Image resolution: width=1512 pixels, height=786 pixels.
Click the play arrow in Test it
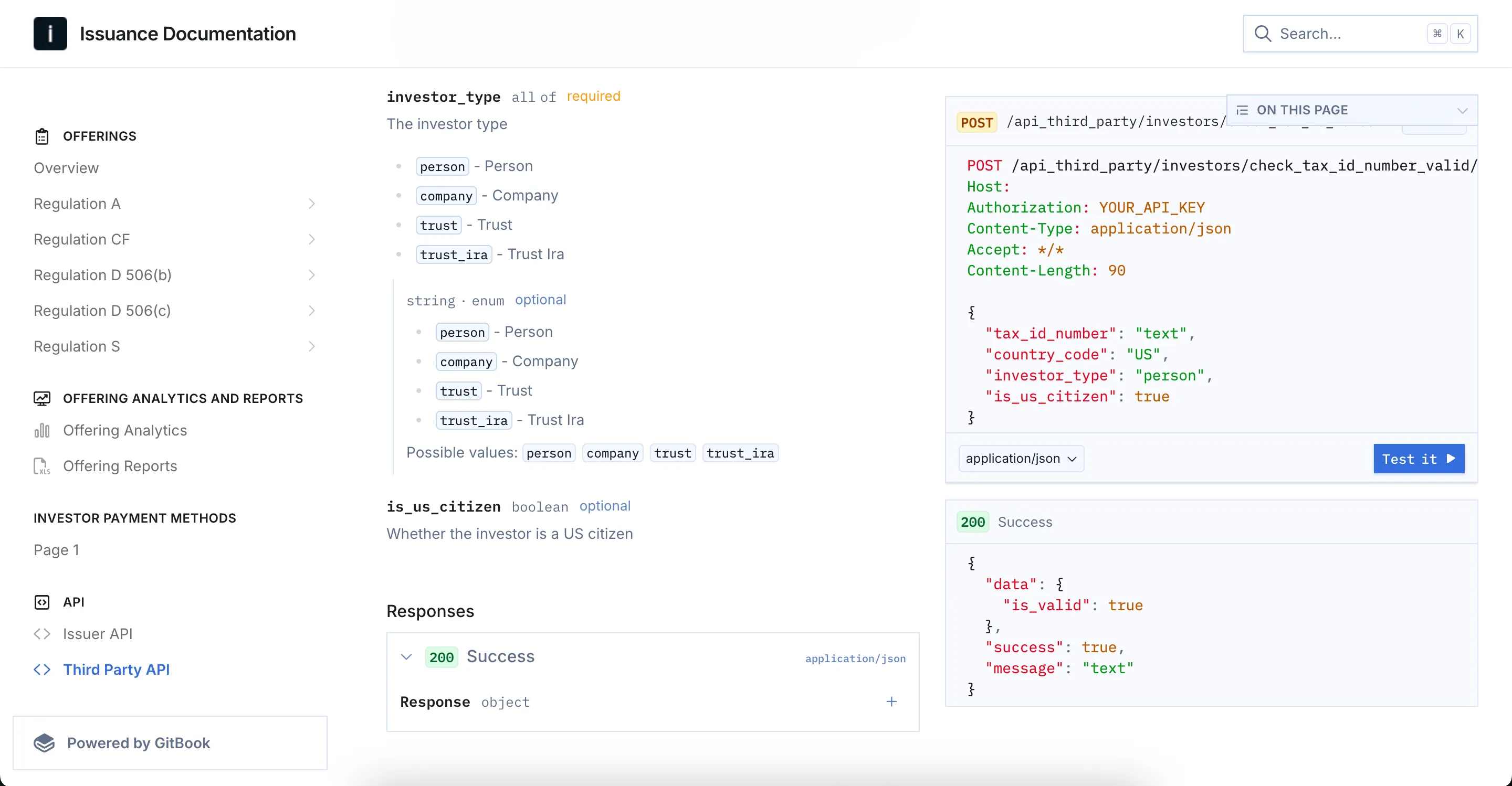(1452, 459)
